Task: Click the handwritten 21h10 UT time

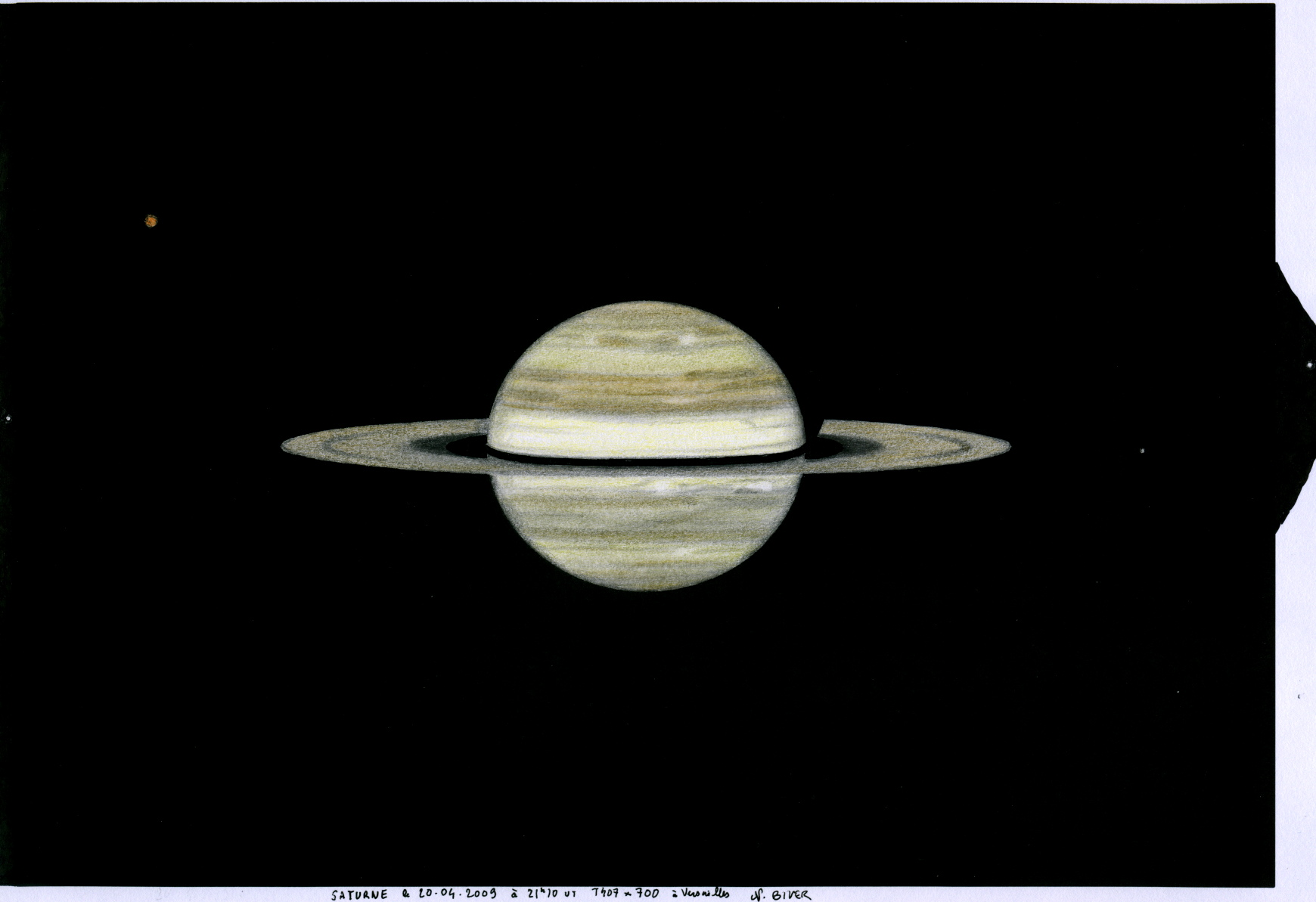Action: (x=545, y=894)
